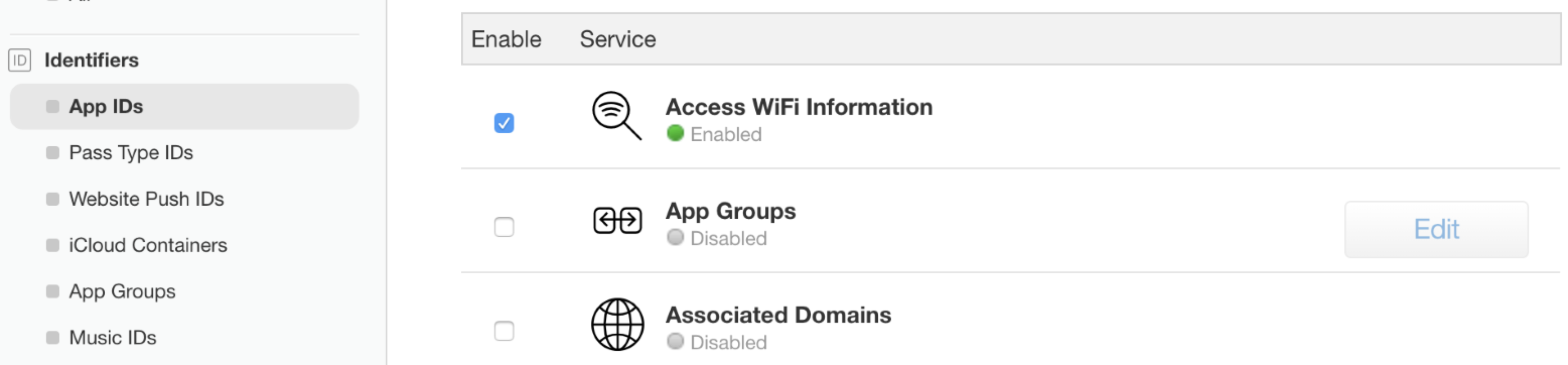This screenshot has width=1568, height=365.
Task: Enable the App Groups checkbox
Action: point(504,227)
